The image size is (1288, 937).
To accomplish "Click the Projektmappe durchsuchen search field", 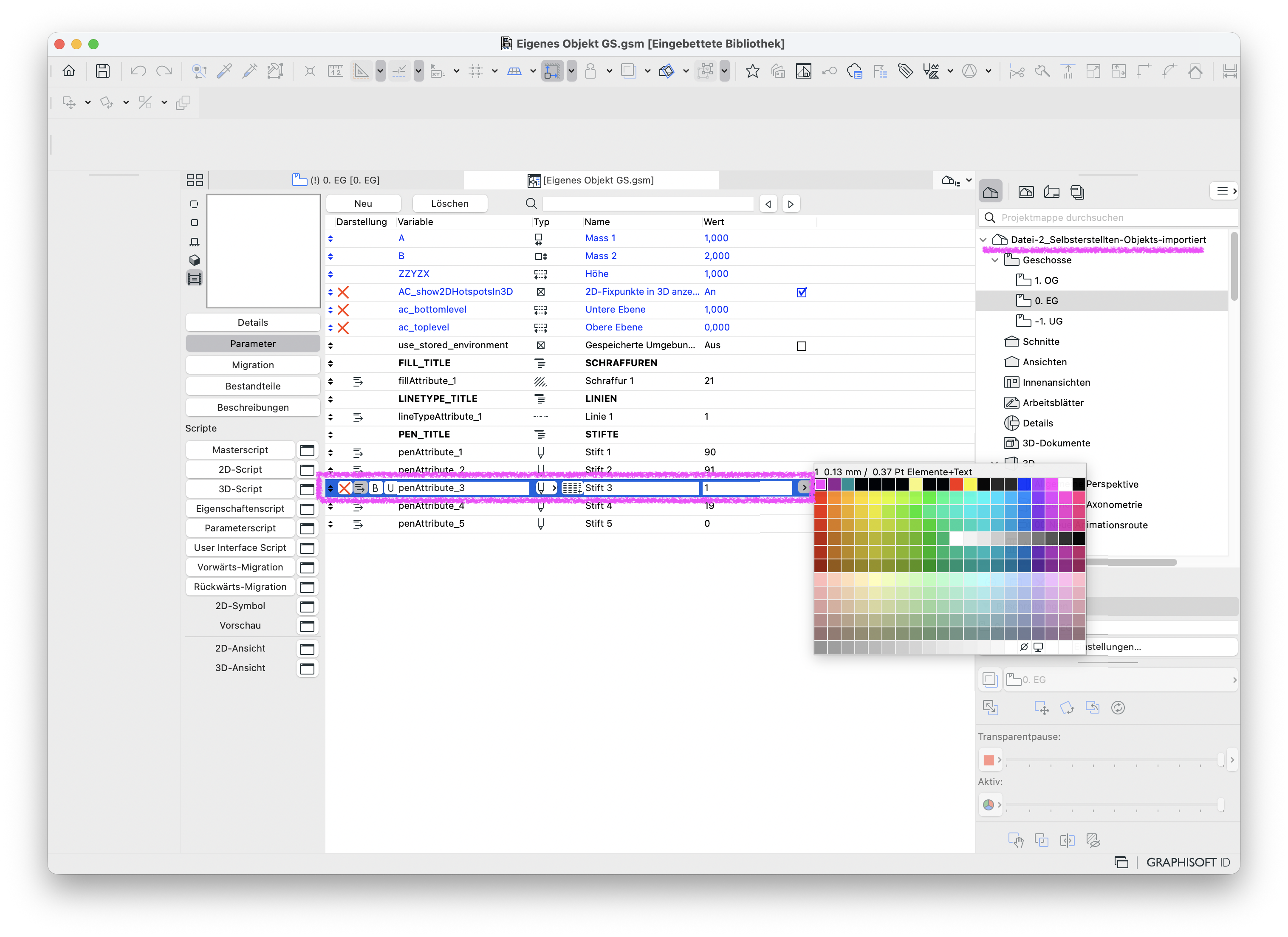I will (x=1107, y=217).
